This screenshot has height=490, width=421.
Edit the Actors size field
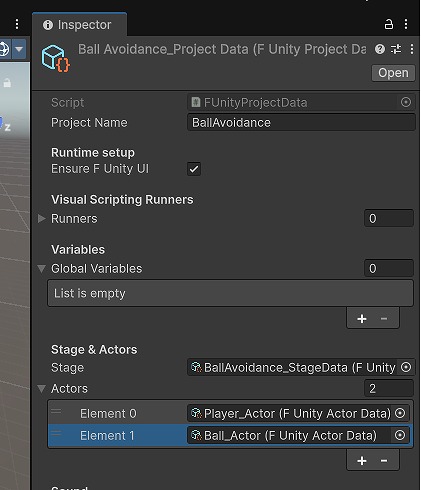tap(389, 388)
